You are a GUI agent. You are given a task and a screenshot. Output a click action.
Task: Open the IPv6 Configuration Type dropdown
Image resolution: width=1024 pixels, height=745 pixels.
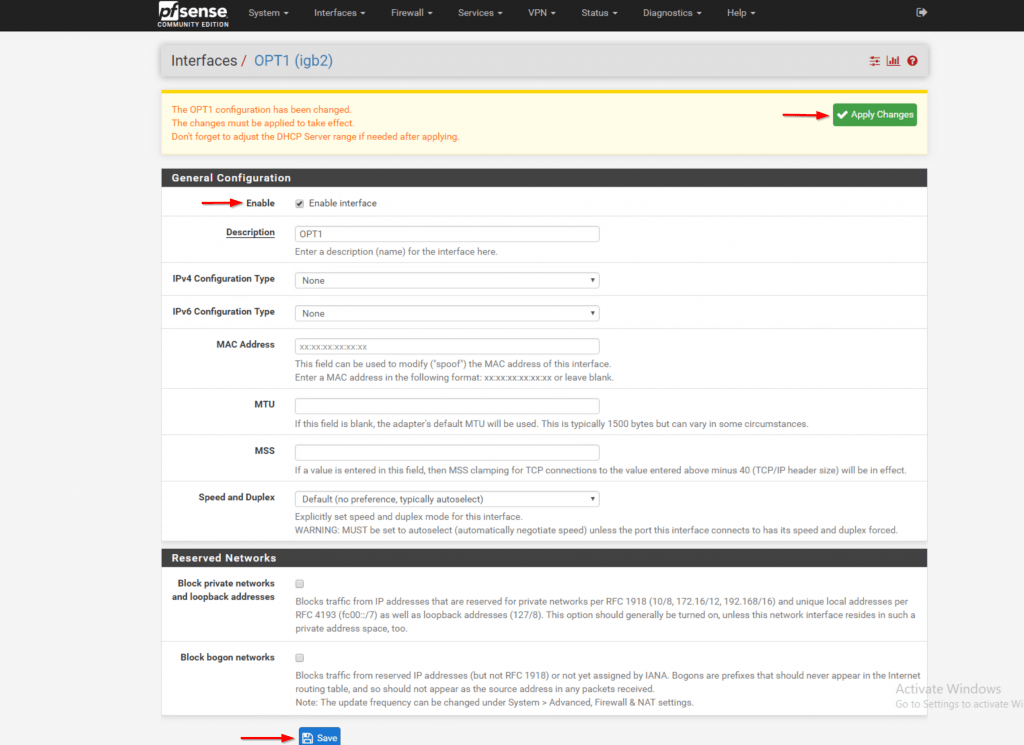pos(447,313)
